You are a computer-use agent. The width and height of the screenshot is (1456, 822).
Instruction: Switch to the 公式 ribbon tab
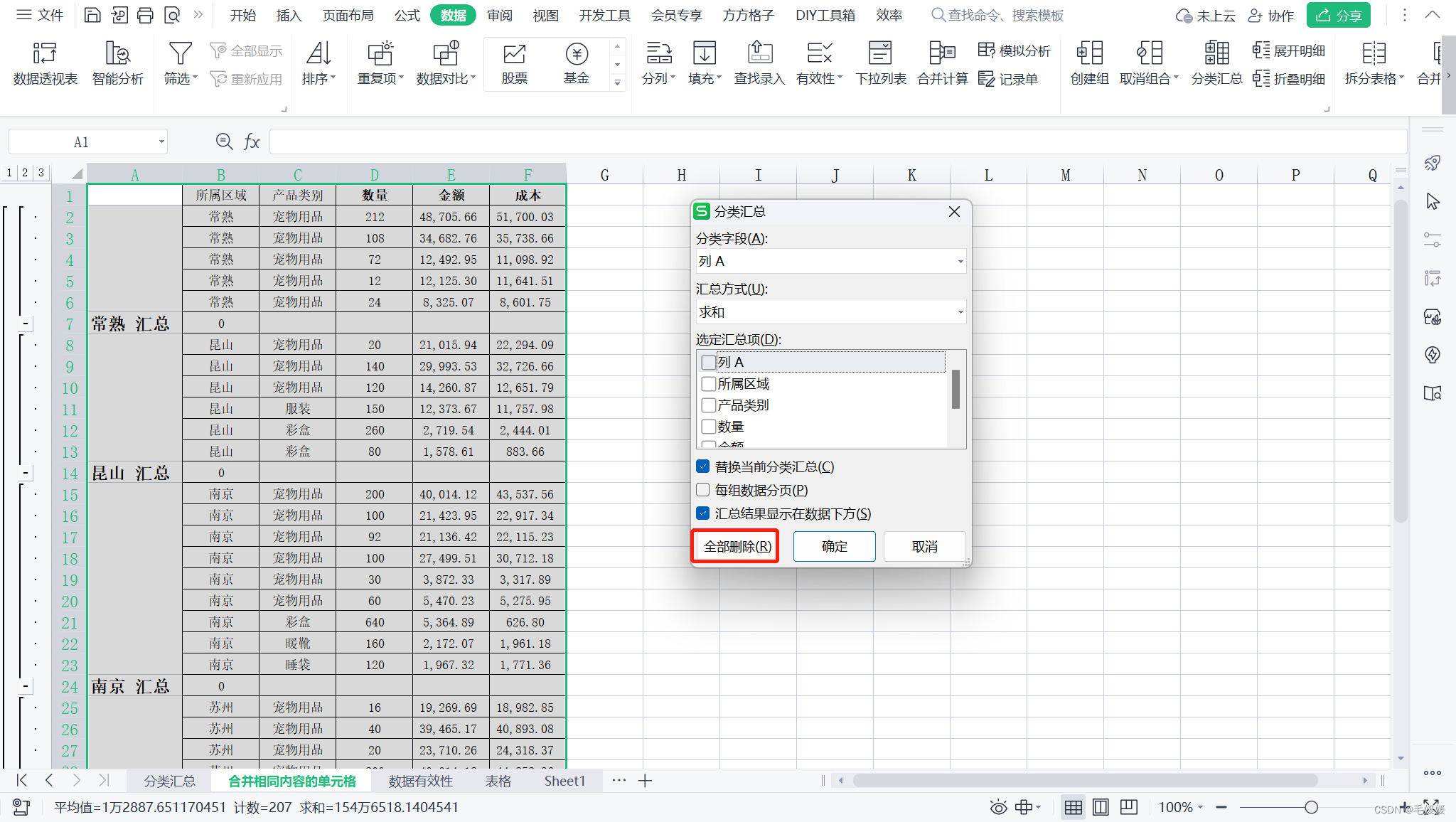tap(407, 15)
